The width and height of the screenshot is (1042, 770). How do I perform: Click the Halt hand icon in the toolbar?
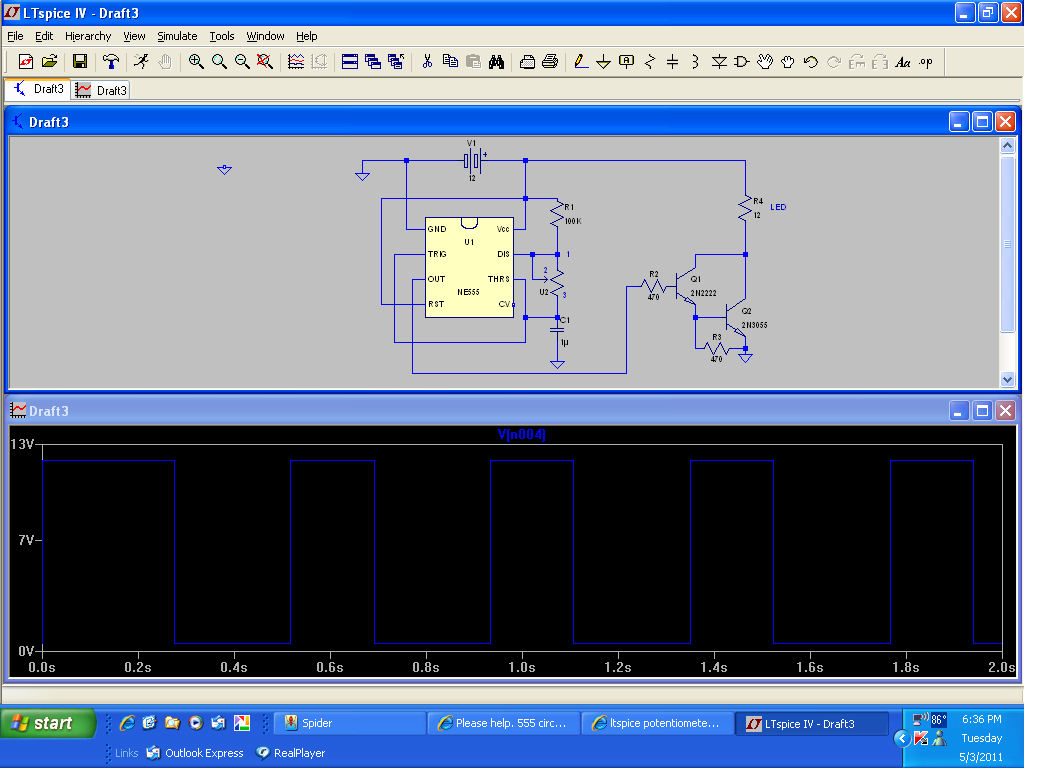165,62
